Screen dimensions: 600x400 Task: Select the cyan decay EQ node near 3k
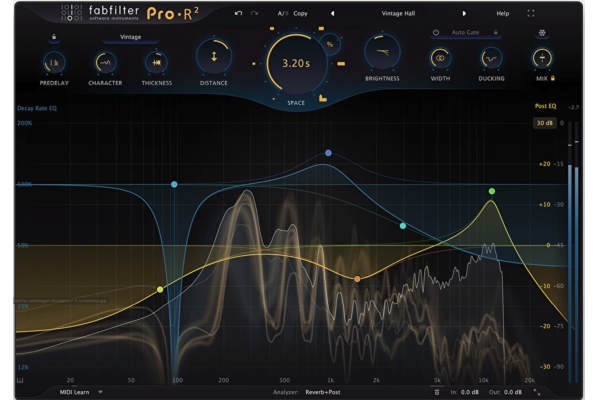(x=403, y=226)
